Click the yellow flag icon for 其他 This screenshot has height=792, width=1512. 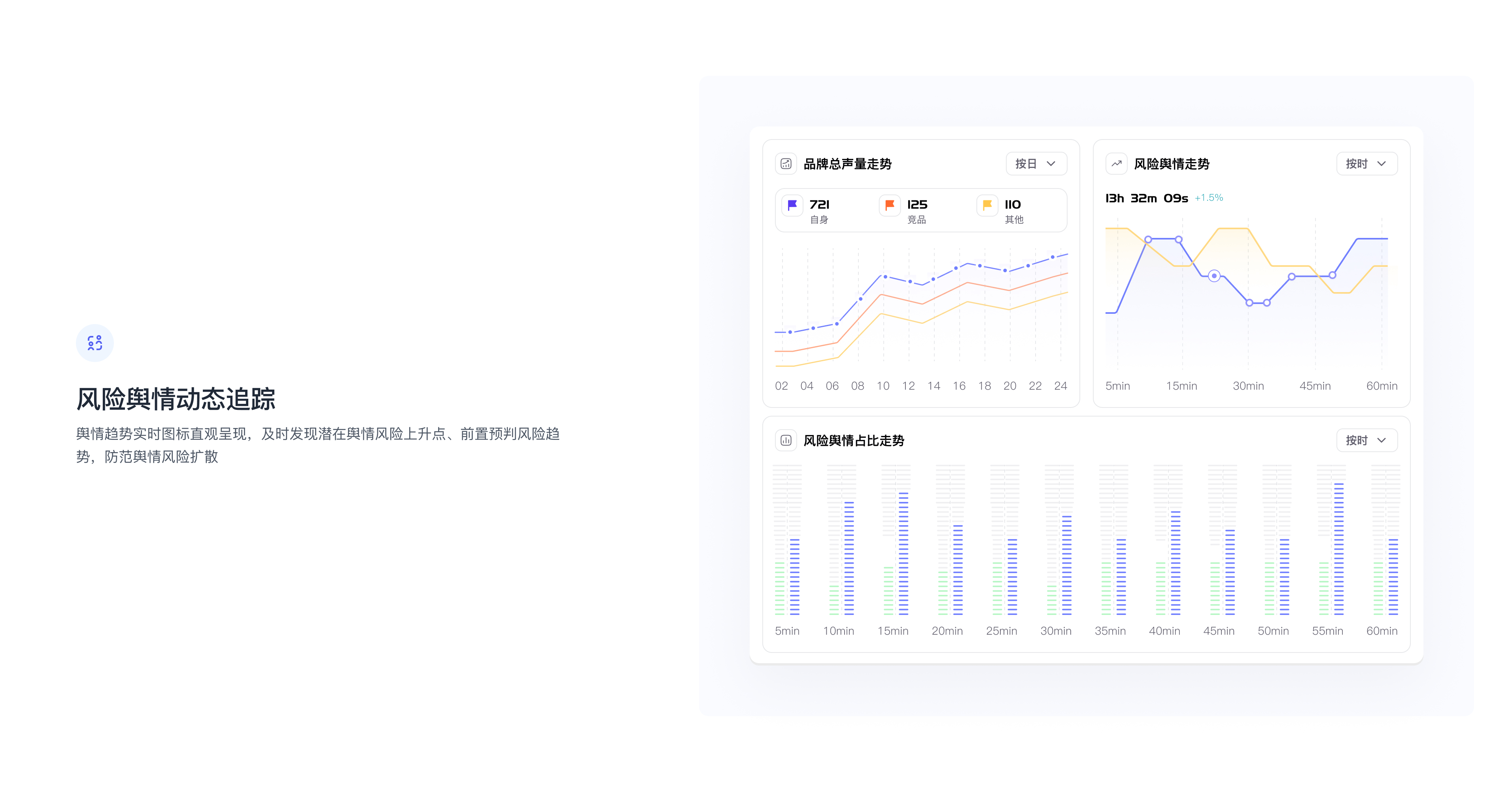tap(987, 206)
